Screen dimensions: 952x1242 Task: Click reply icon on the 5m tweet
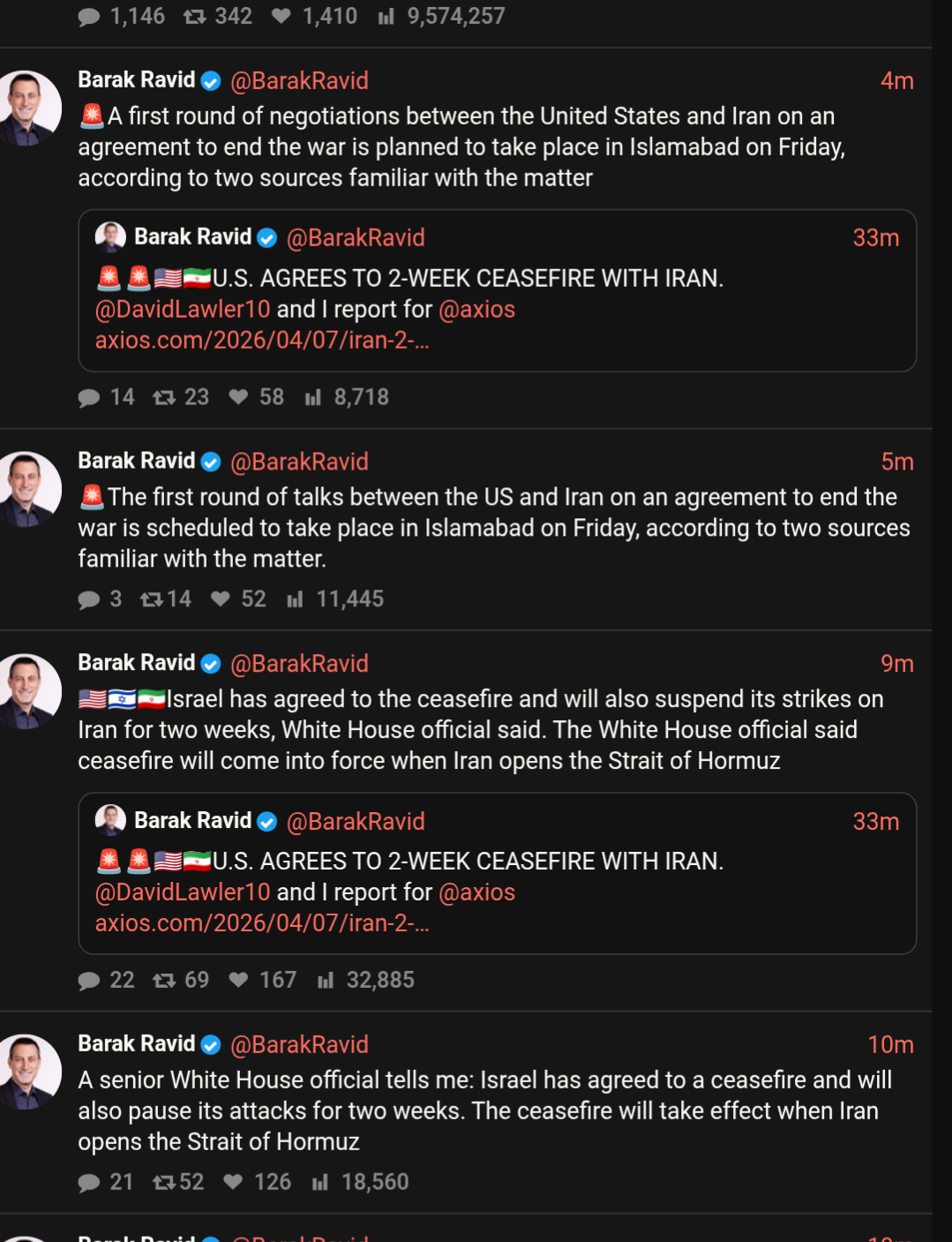[89, 599]
